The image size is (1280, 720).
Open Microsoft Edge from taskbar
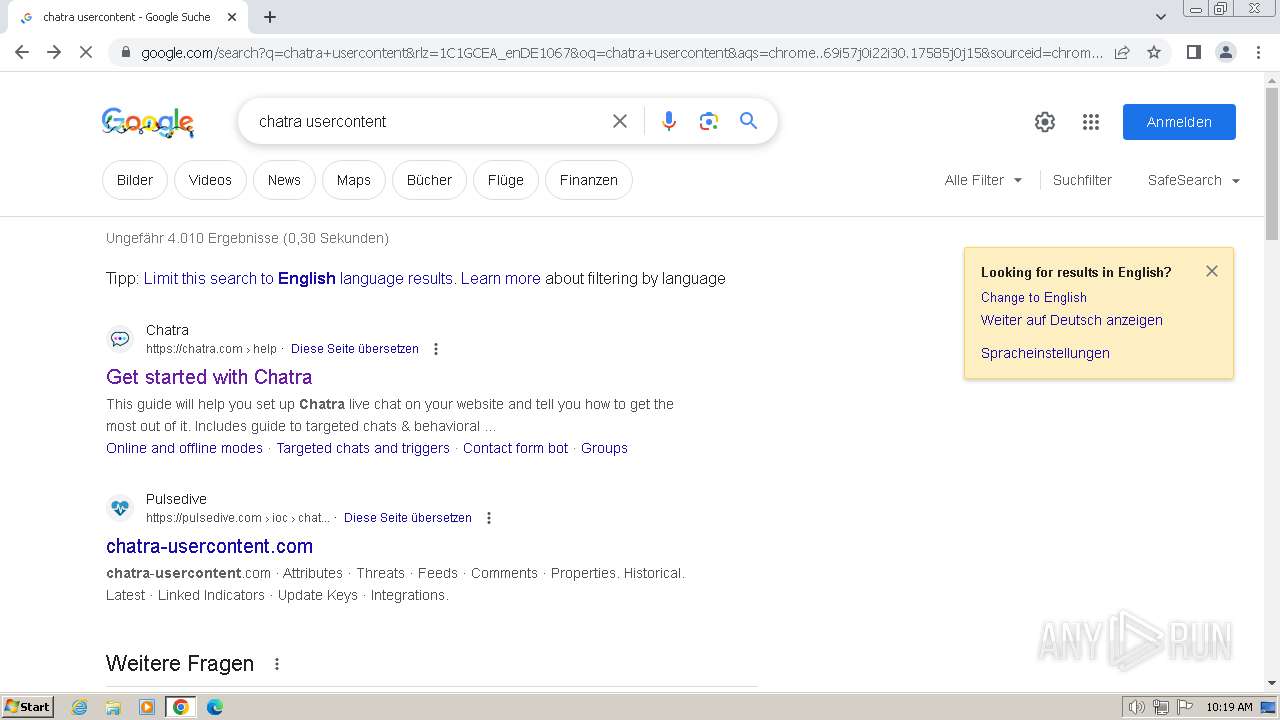point(215,707)
